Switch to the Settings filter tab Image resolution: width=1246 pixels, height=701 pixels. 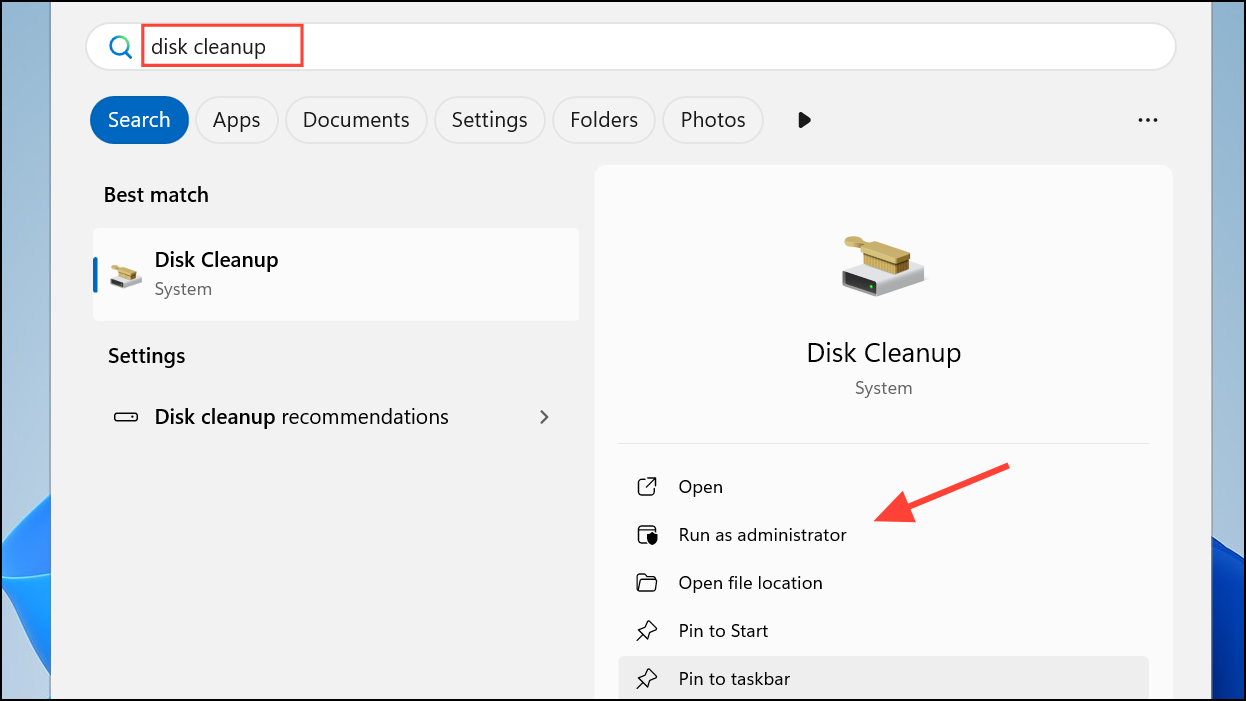coord(489,120)
